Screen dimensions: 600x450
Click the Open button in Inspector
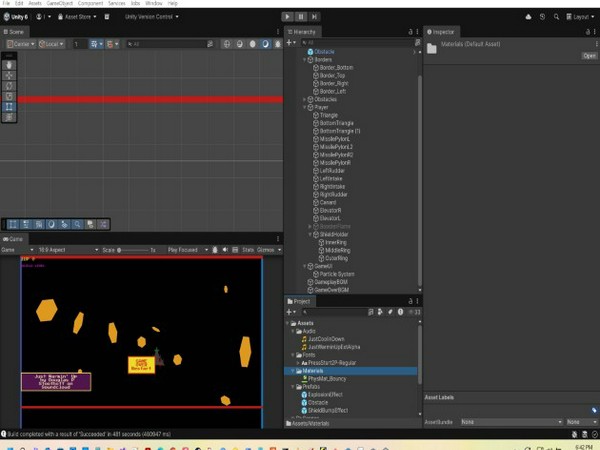pyautogui.click(x=589, y=56)
